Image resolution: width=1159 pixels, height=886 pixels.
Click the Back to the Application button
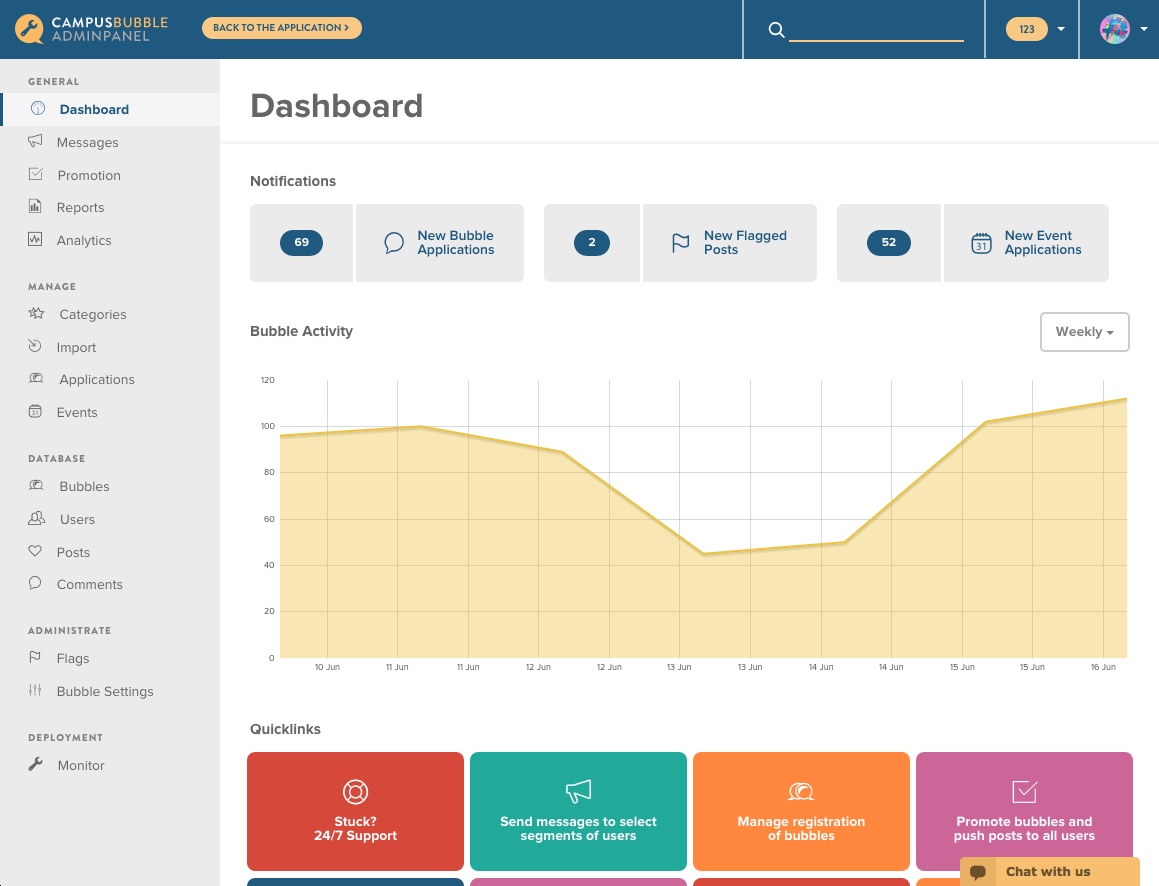click(x=281, y=28)
